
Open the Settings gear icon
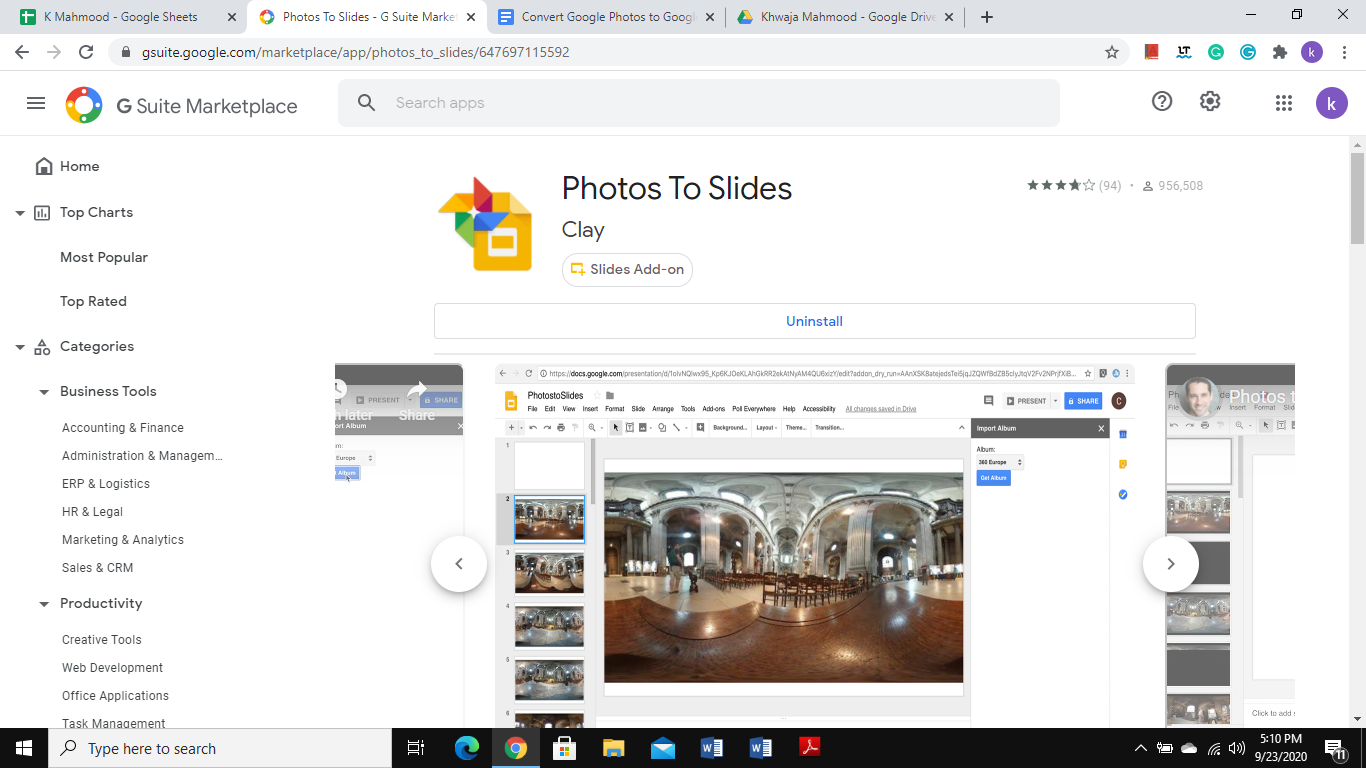click(x=1210, y=101)
